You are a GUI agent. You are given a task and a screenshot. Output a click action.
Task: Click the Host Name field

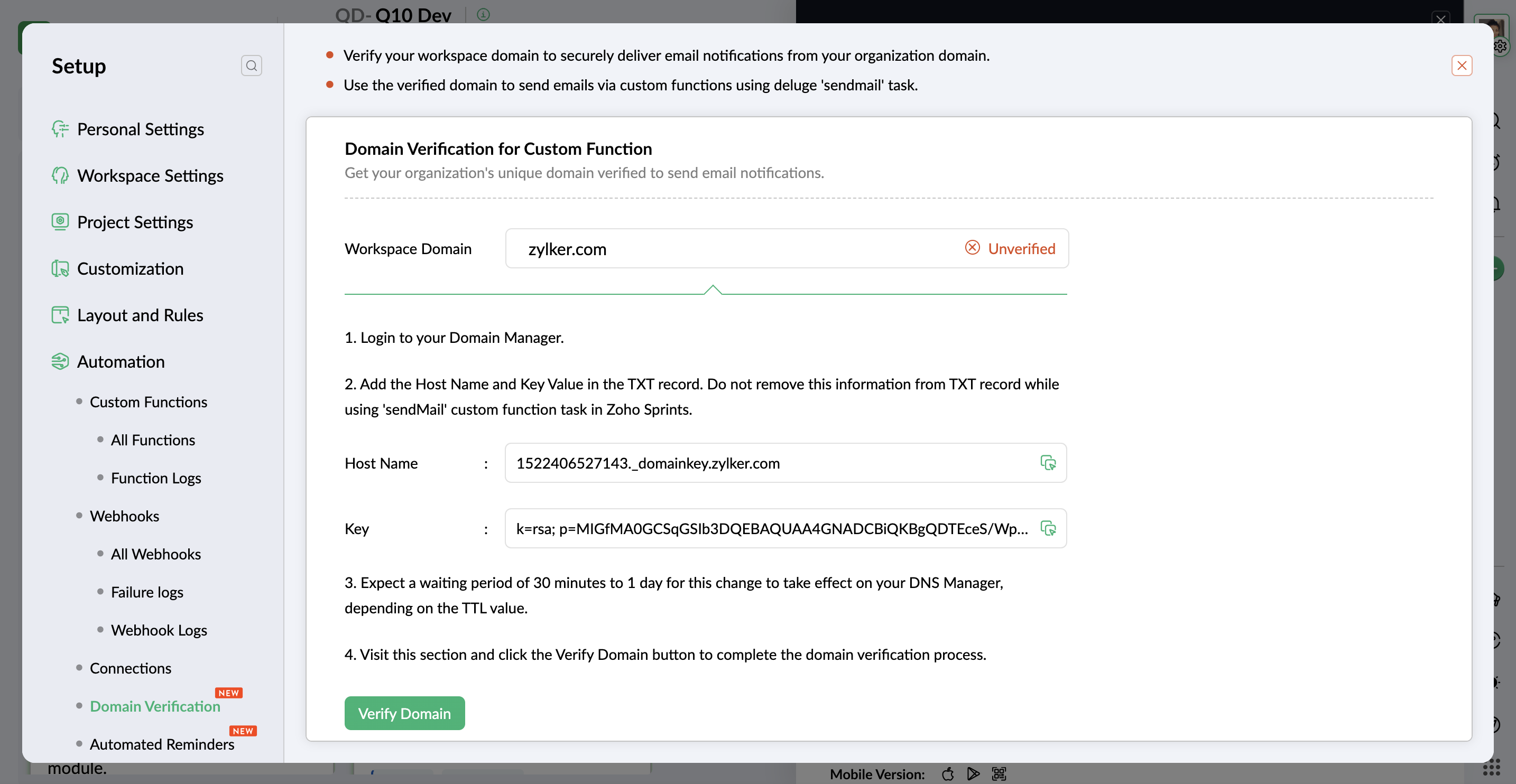(x=785, y=463)
